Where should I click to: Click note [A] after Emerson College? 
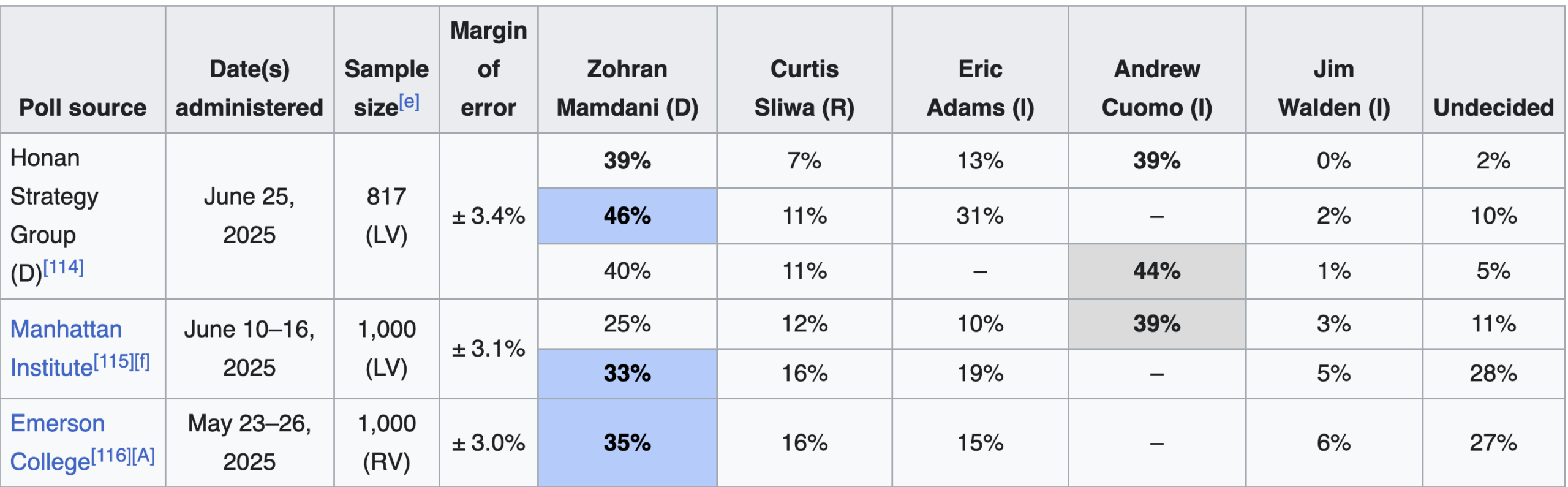click(143, 456)
